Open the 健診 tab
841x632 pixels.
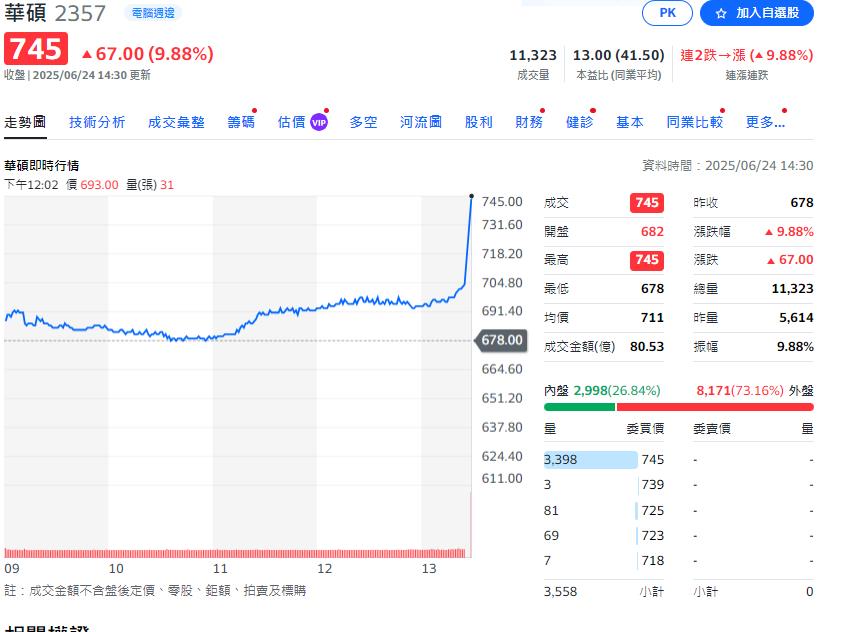[579, 122]
